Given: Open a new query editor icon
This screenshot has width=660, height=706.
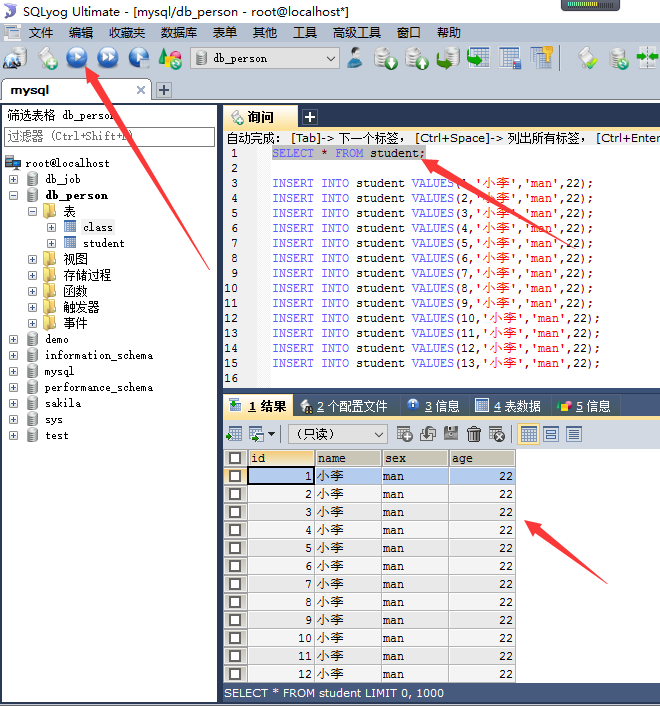Looking at the screenshot, I should [x=47, y=58].
